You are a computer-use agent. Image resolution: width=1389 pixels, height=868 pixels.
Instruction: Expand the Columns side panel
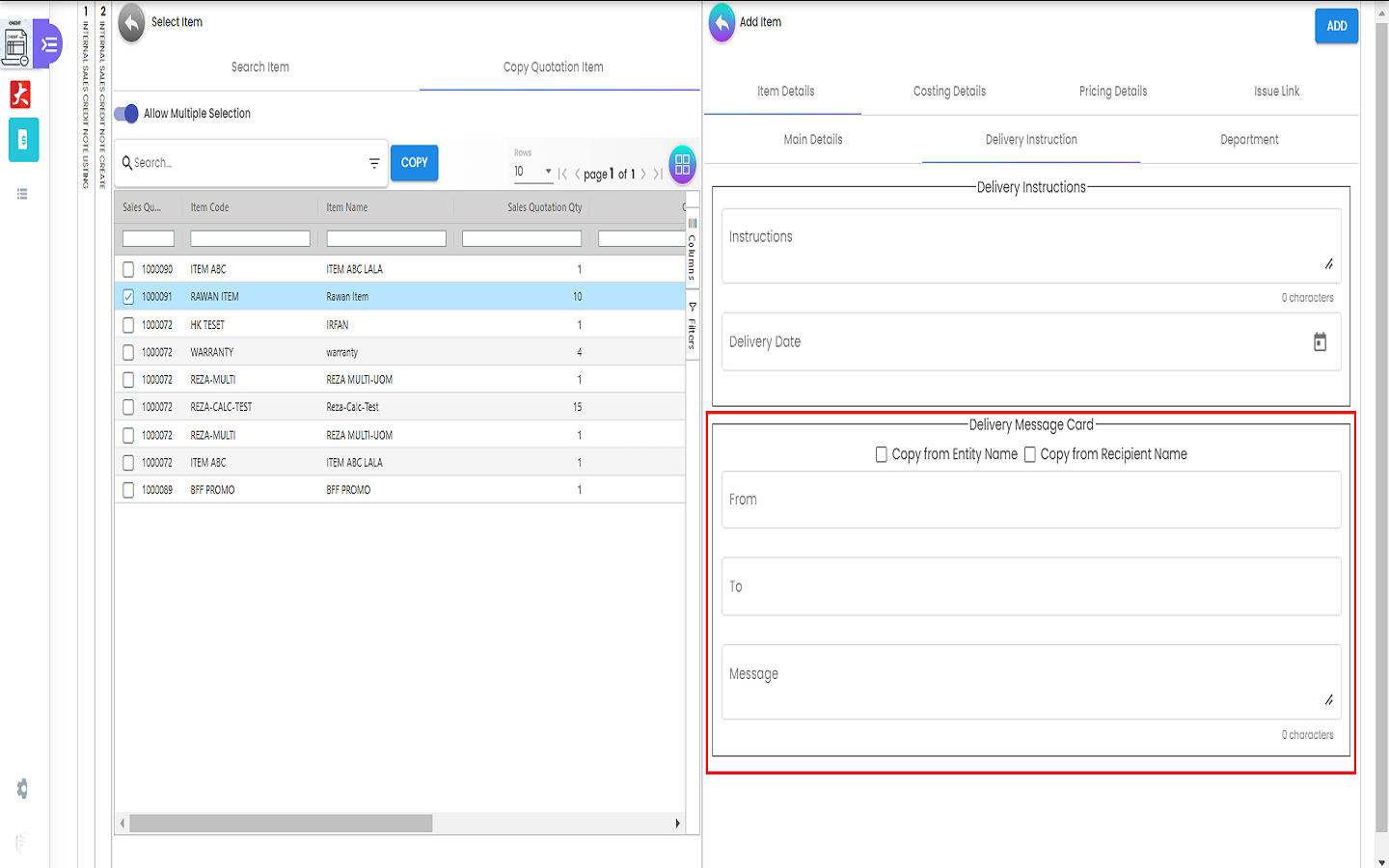pos(692,251)
